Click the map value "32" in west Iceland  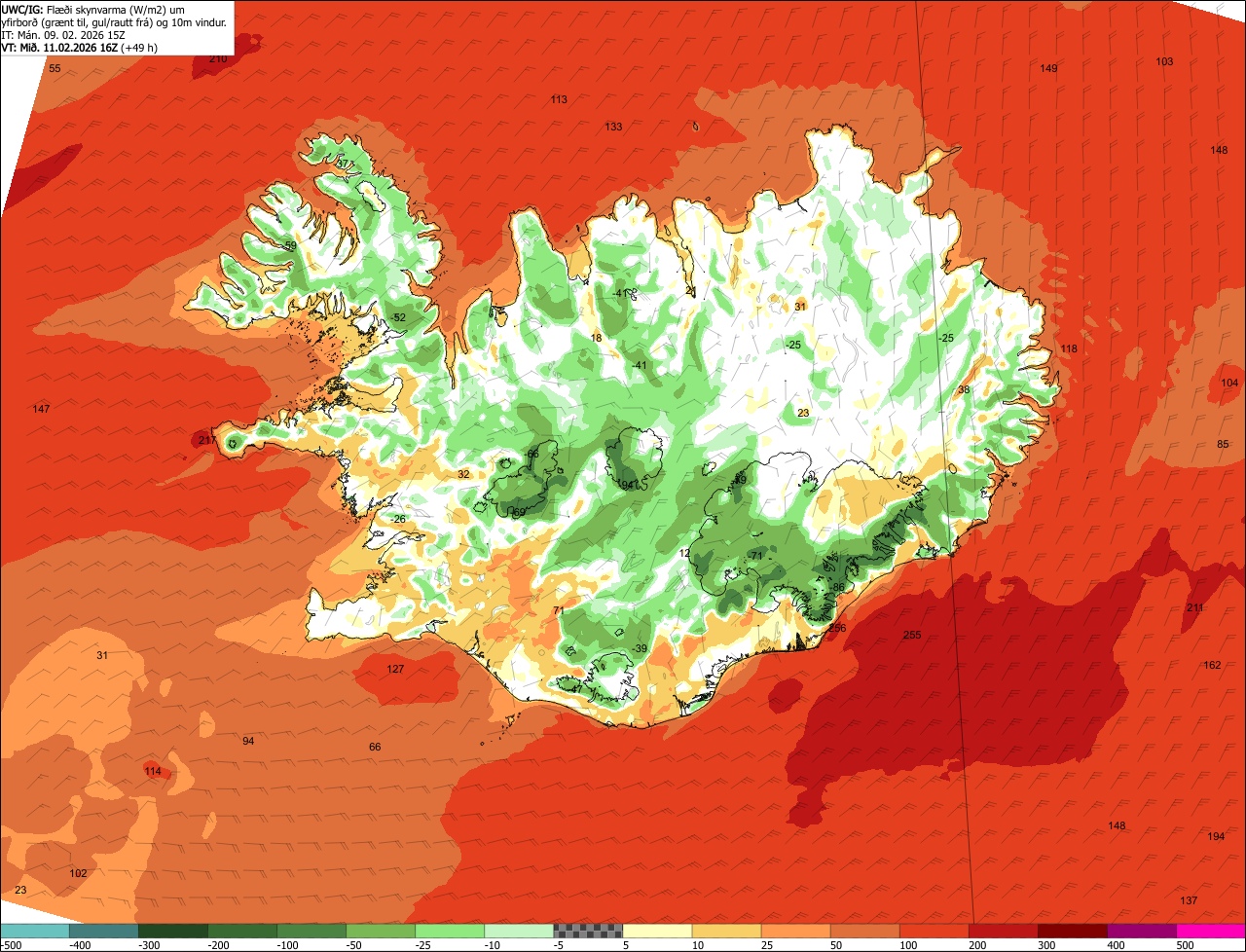(x=463, y=474)
